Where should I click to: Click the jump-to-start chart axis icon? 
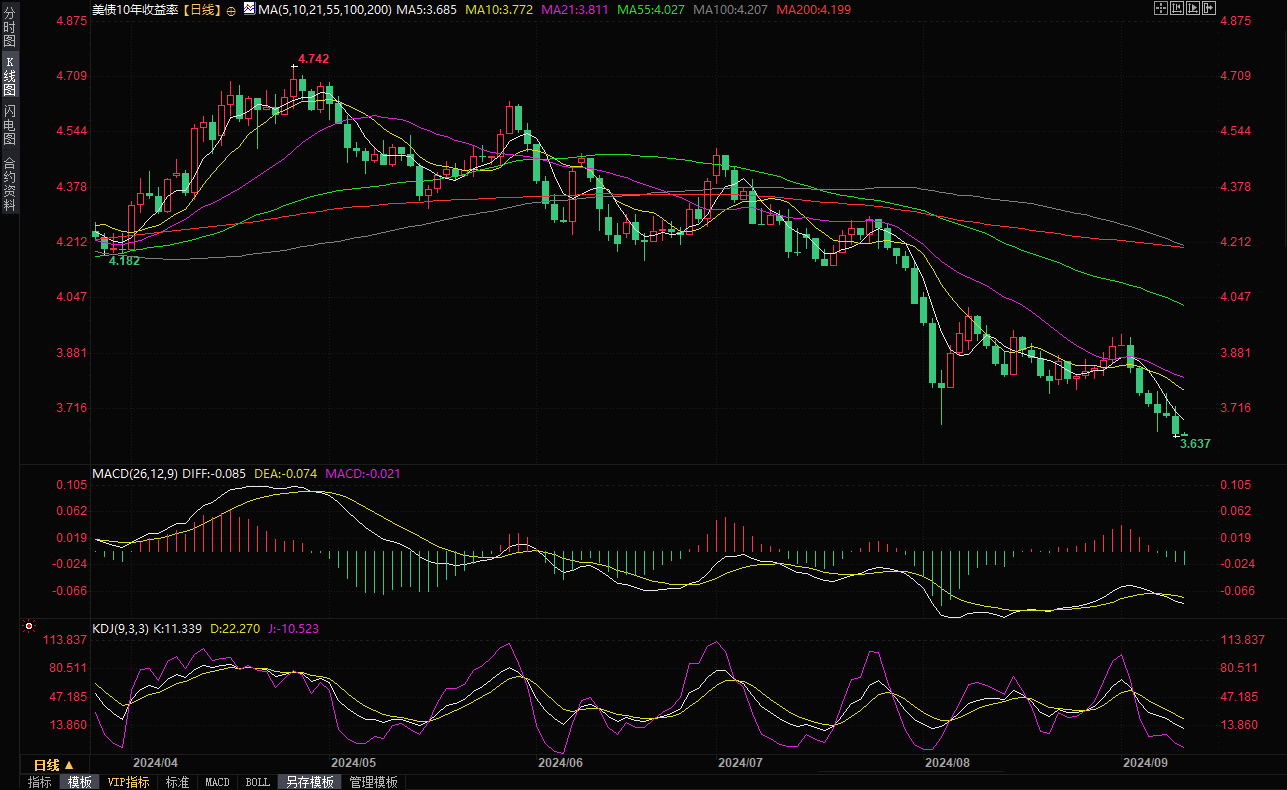(1177, 8)
